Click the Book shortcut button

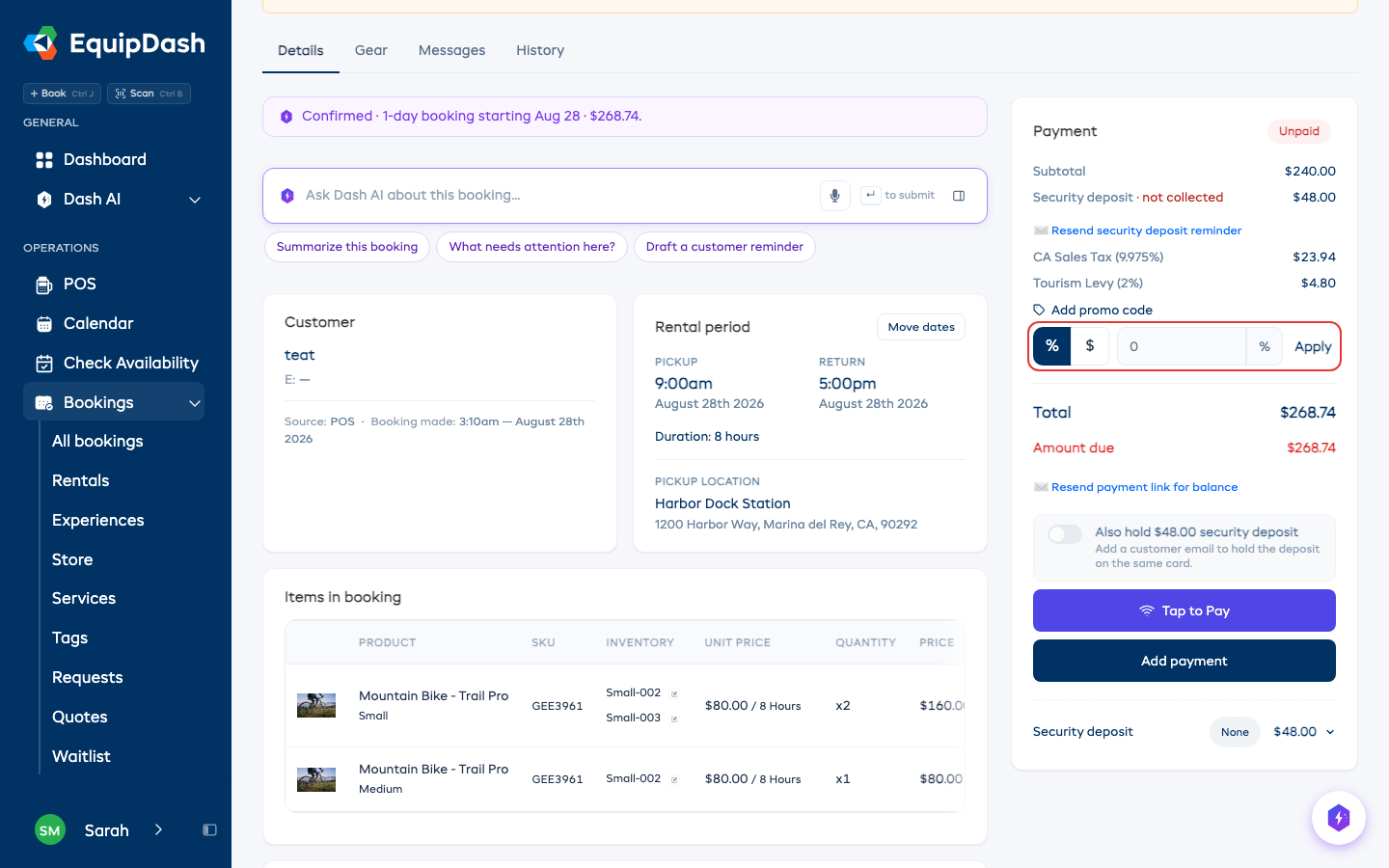[x=62, y=94]
